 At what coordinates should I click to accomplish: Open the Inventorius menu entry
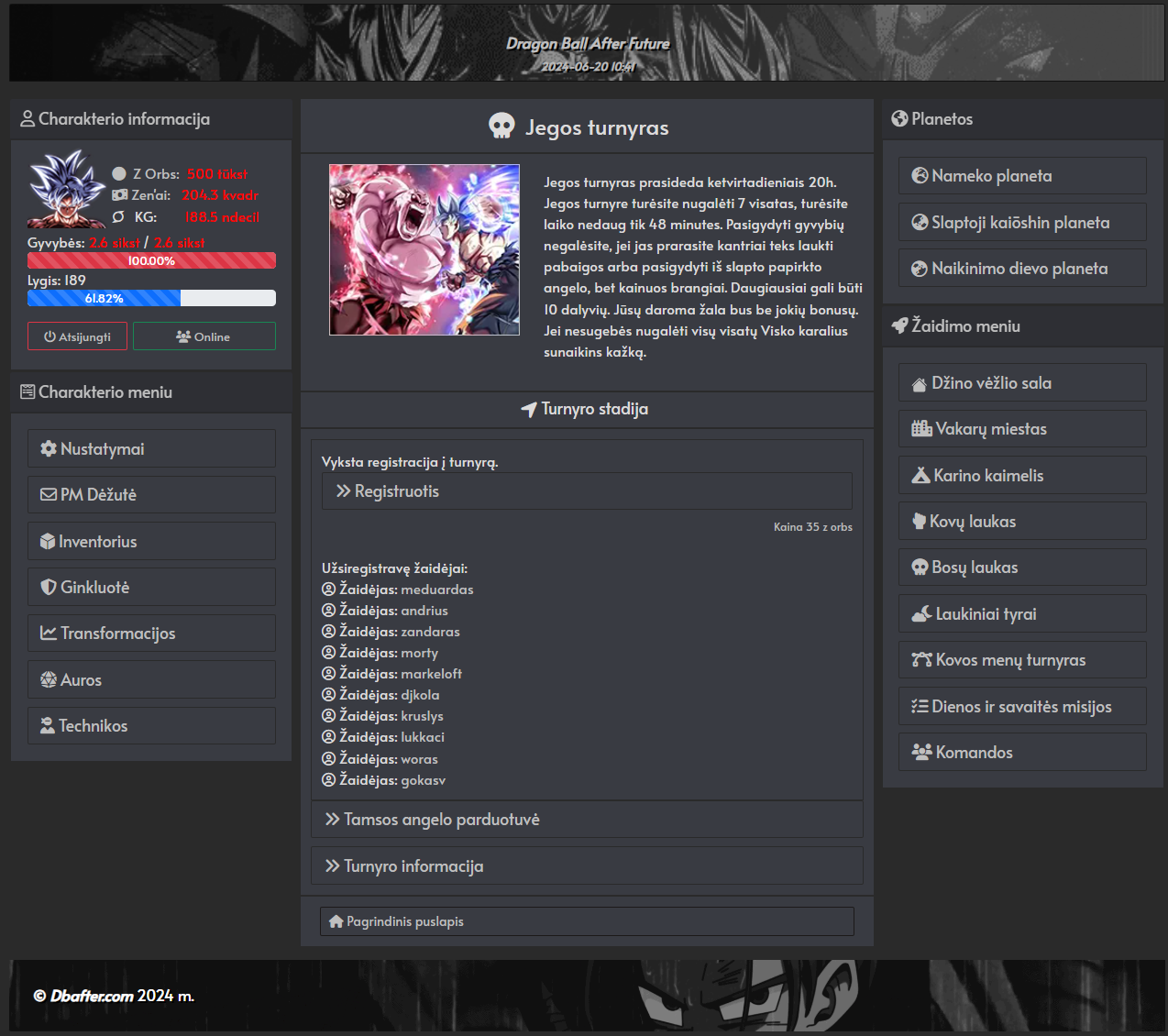(x=151, y=542)
